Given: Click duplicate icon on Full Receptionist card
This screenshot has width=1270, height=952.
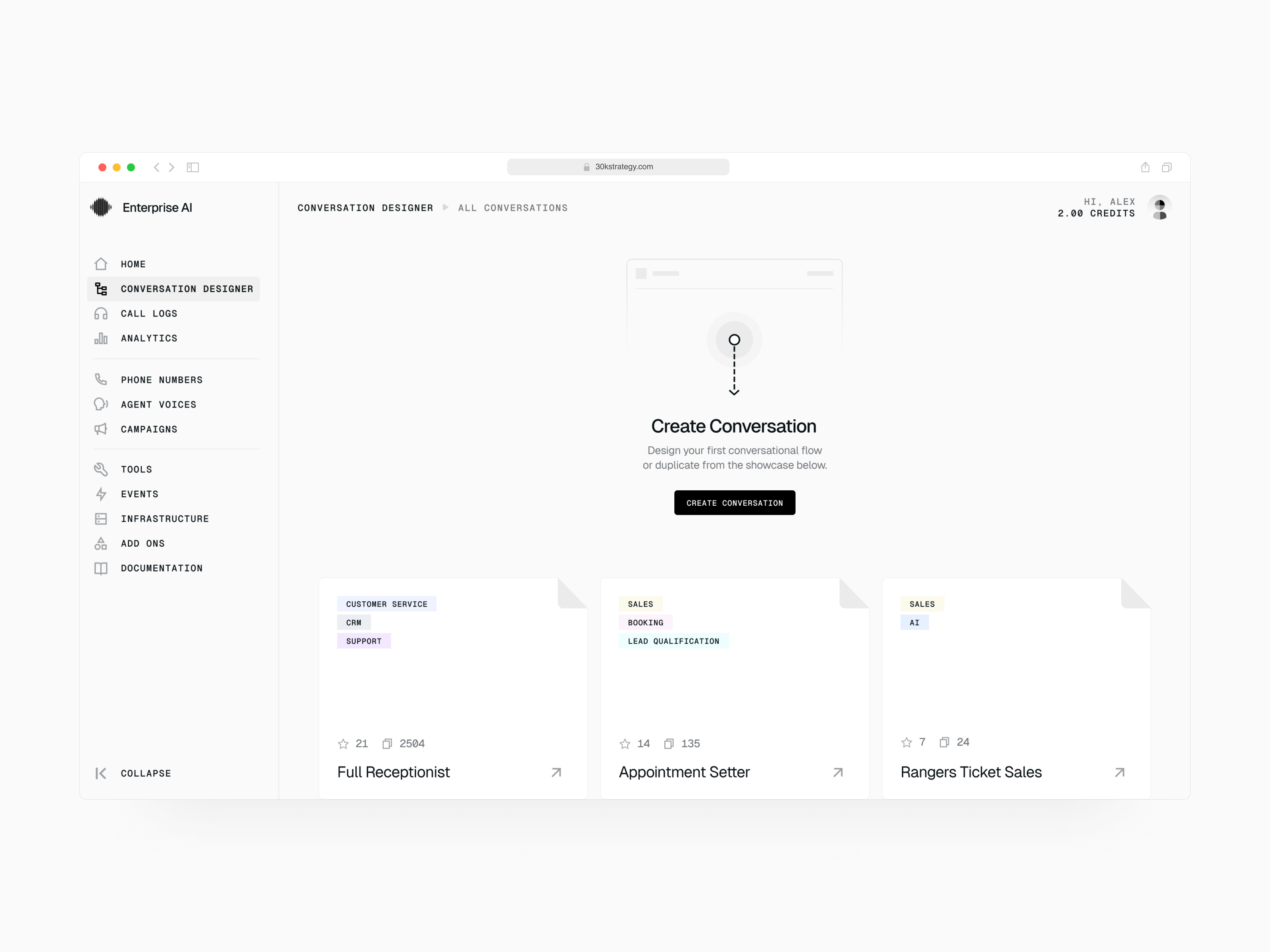Looking at the screenshot, I should (x=387, y=744).
